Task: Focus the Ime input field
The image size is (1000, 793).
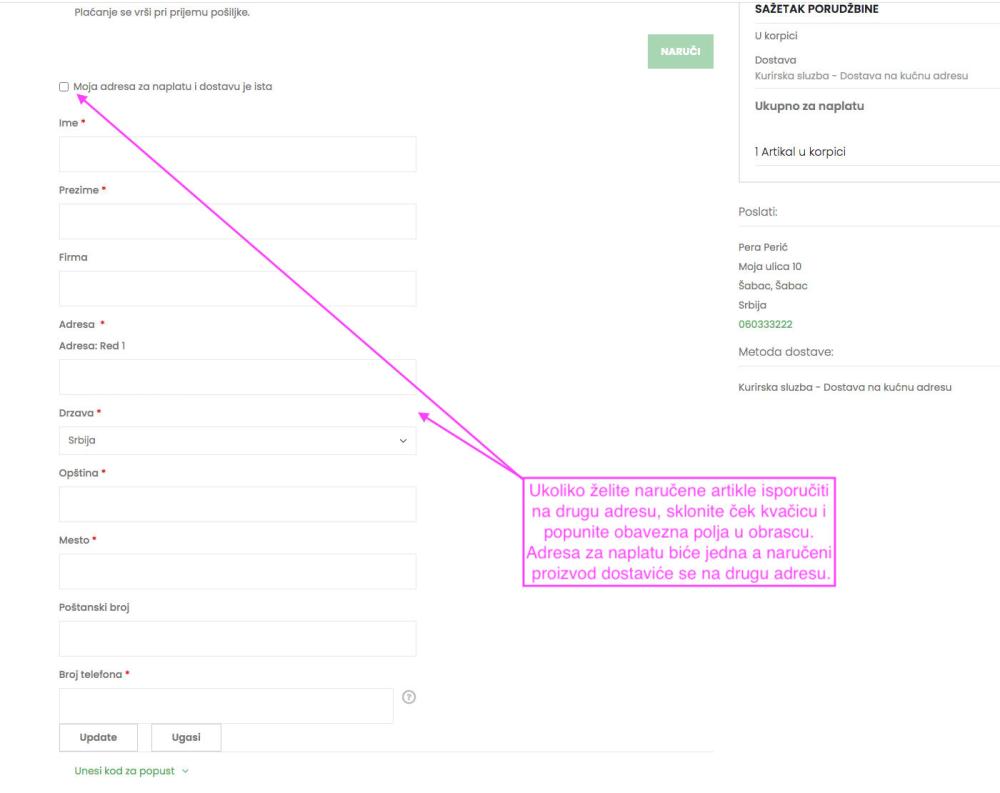Action: click(237, 154)
